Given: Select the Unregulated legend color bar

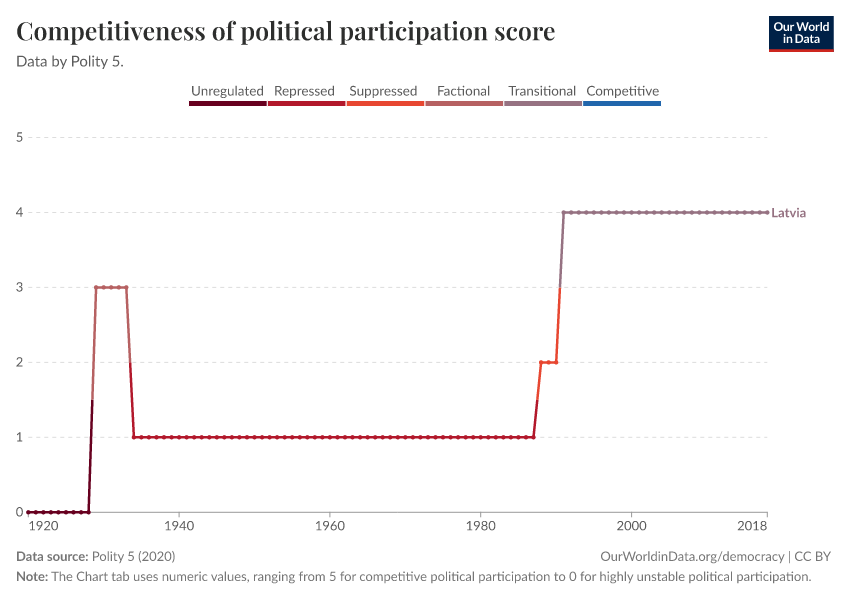Looking at the screenshot, I should pos(228,103).
